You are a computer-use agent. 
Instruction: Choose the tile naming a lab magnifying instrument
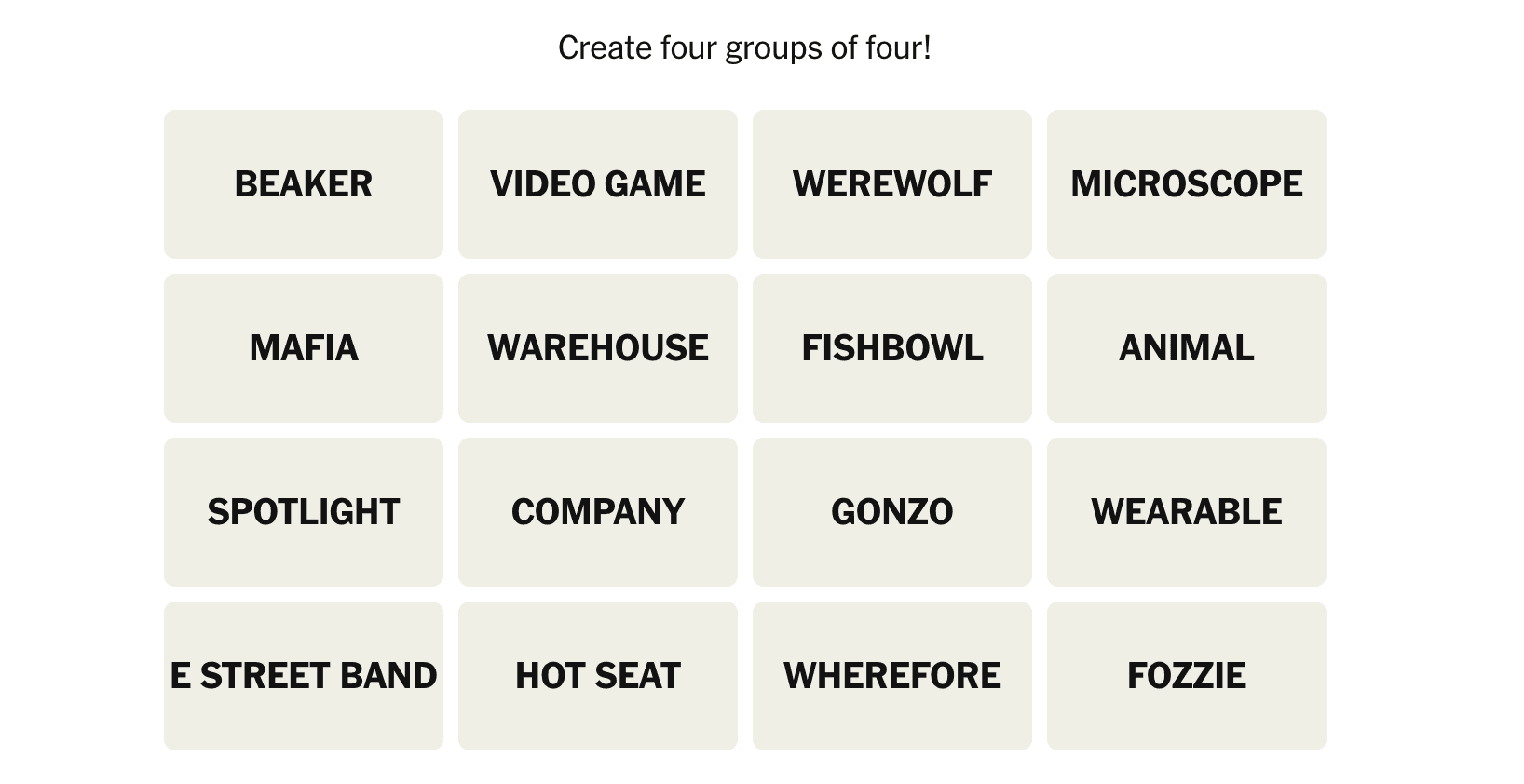(1187, 184)
